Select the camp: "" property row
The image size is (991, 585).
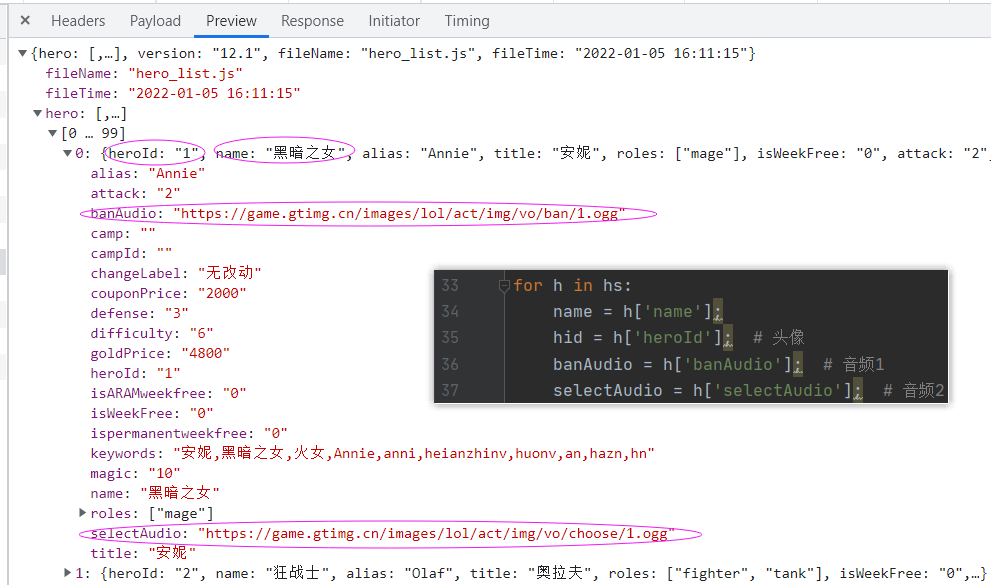tap(123, 234)
